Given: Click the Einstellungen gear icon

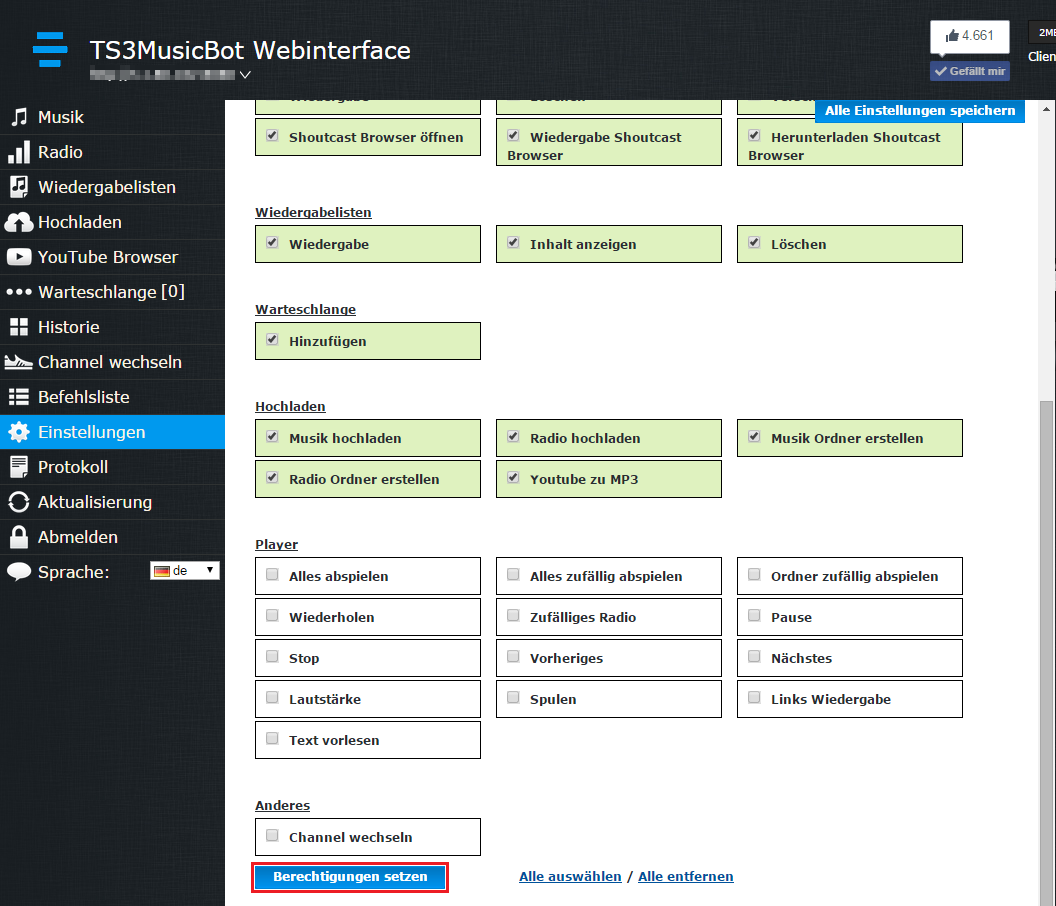Looking at the screenshot, I should (x=19, y=432).
